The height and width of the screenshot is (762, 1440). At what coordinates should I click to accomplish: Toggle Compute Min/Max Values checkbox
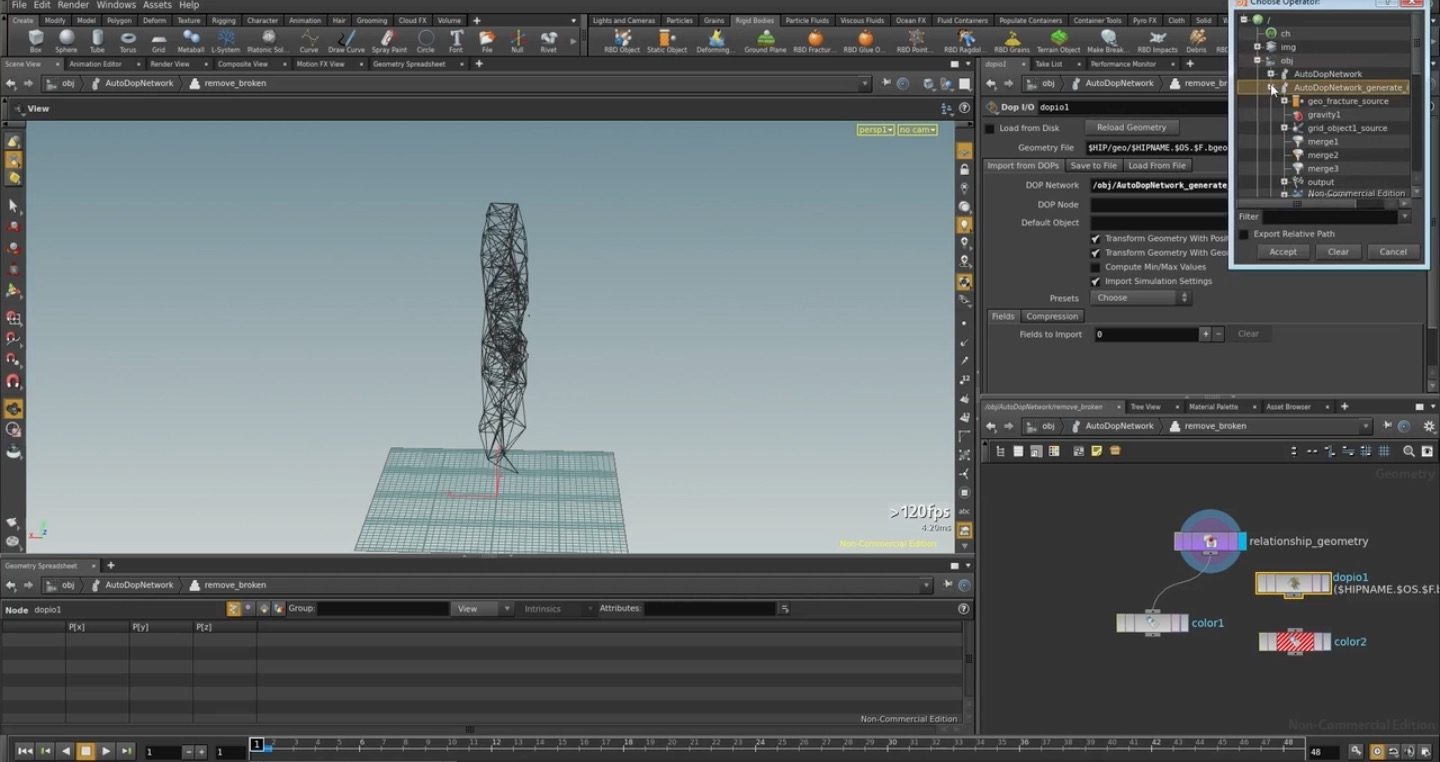coord(1095,267)
